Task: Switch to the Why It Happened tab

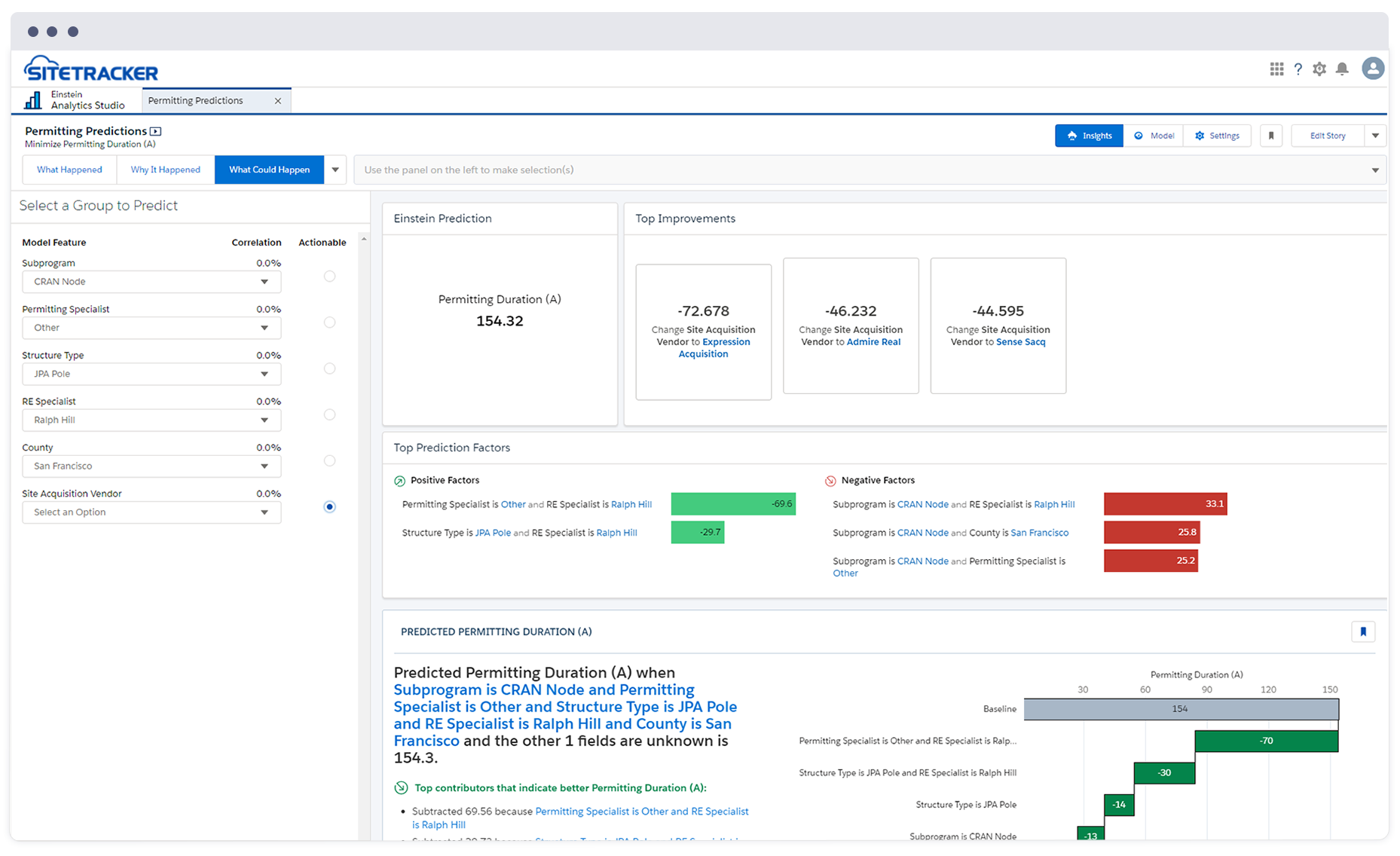Action: [x=166, y=170]
